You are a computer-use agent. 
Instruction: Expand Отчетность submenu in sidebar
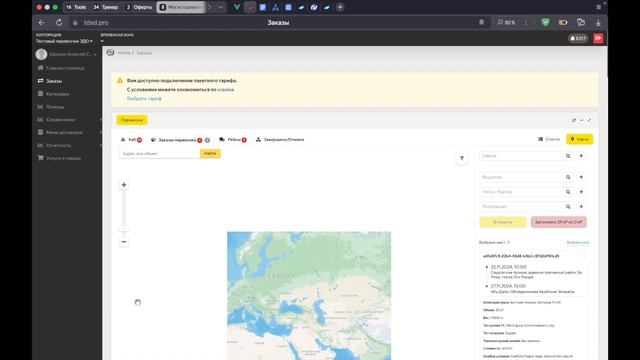point(100,145)
